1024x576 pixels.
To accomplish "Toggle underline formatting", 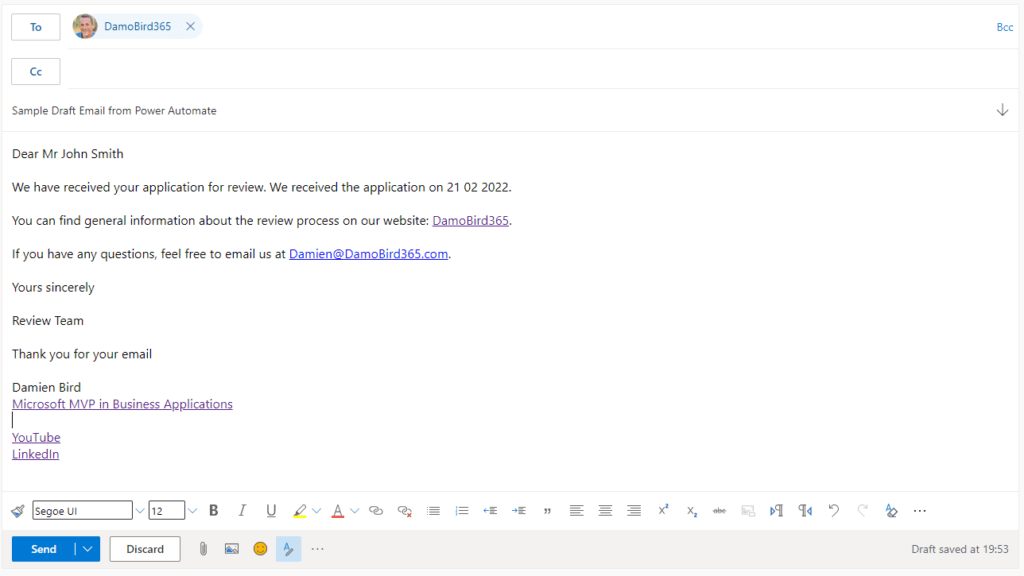I will click(271, 510).
